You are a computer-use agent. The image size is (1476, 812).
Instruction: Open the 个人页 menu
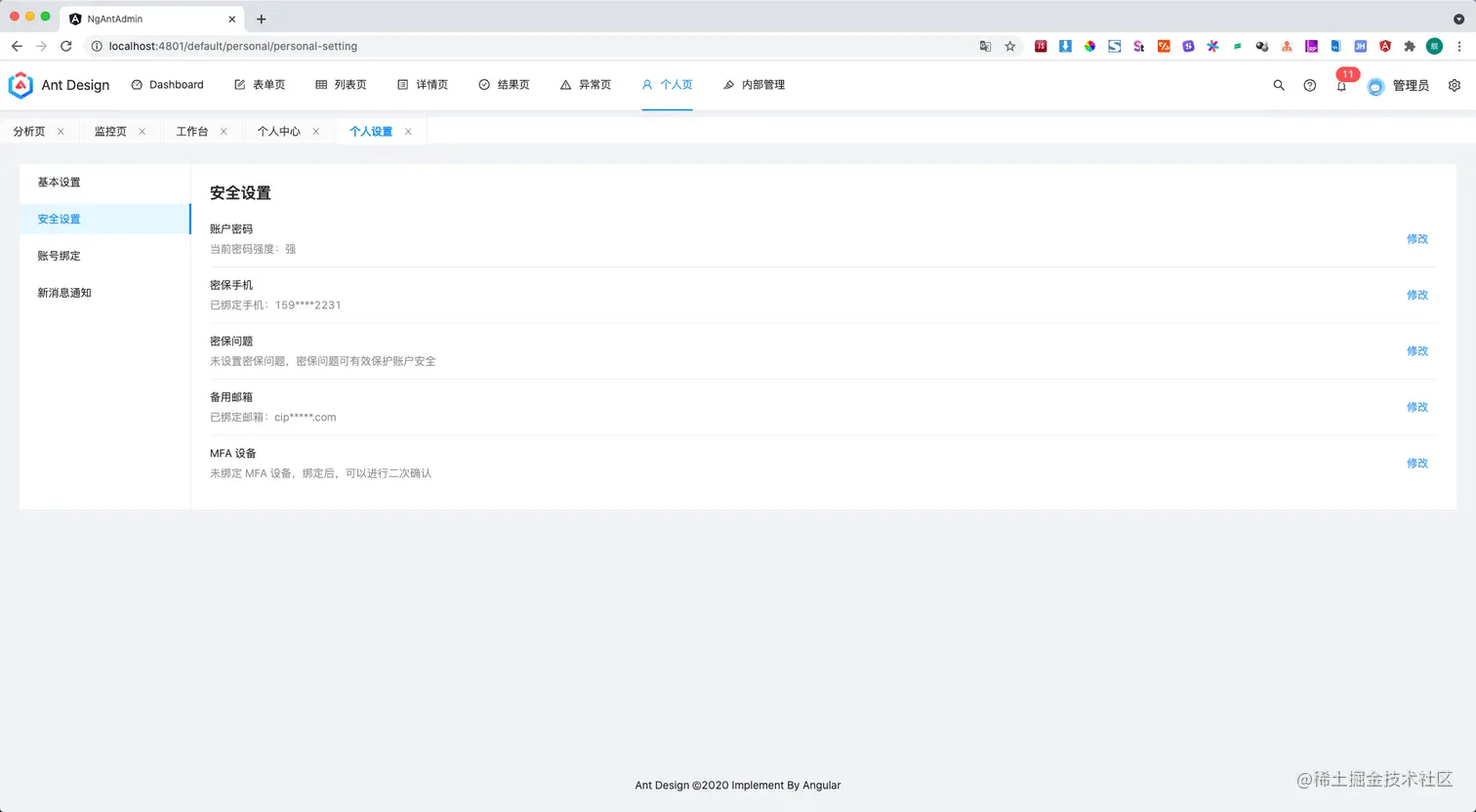pyautogui.click(x=667, y=85)
